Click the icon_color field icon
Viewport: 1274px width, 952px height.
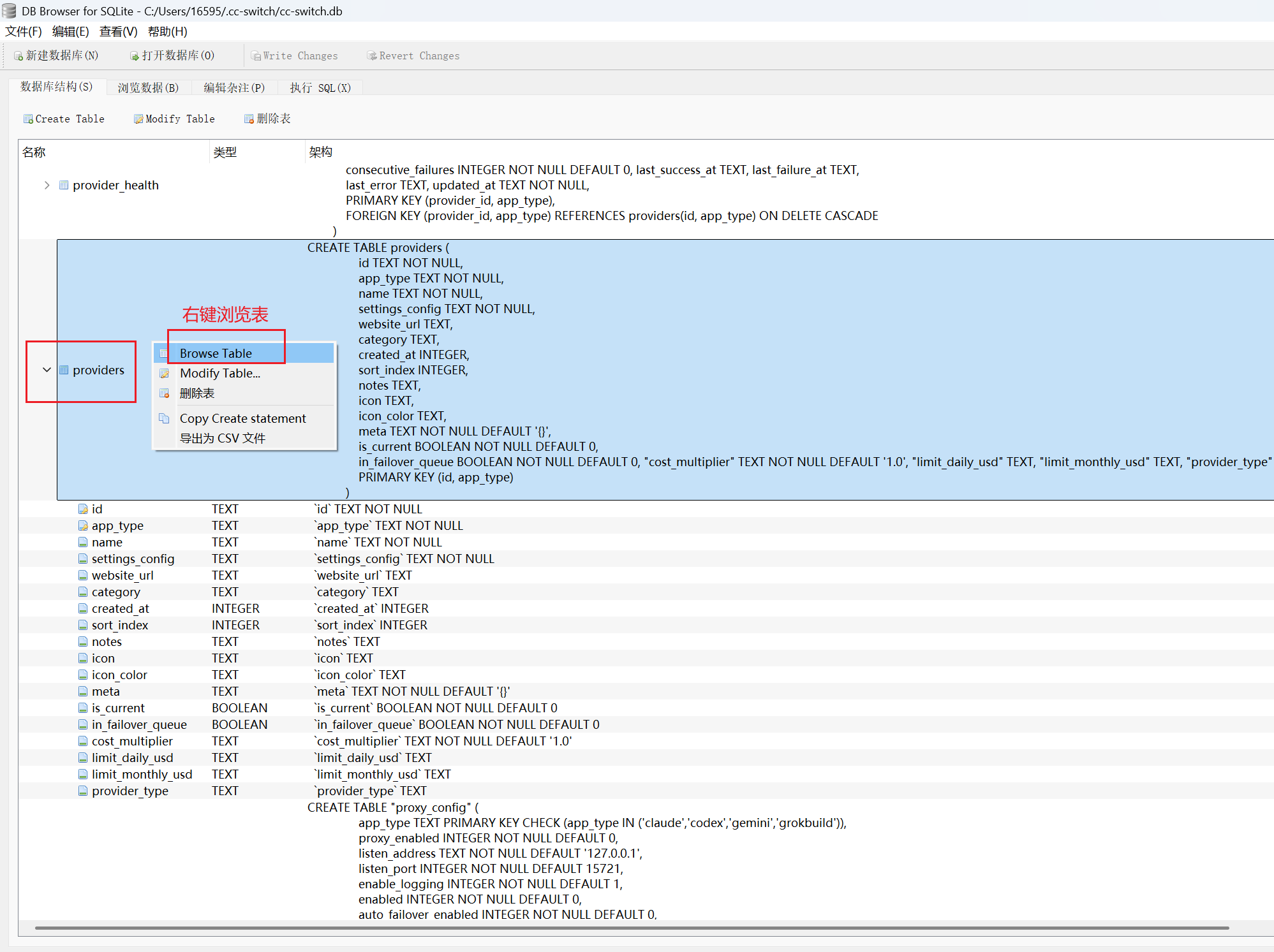(83, 675)
